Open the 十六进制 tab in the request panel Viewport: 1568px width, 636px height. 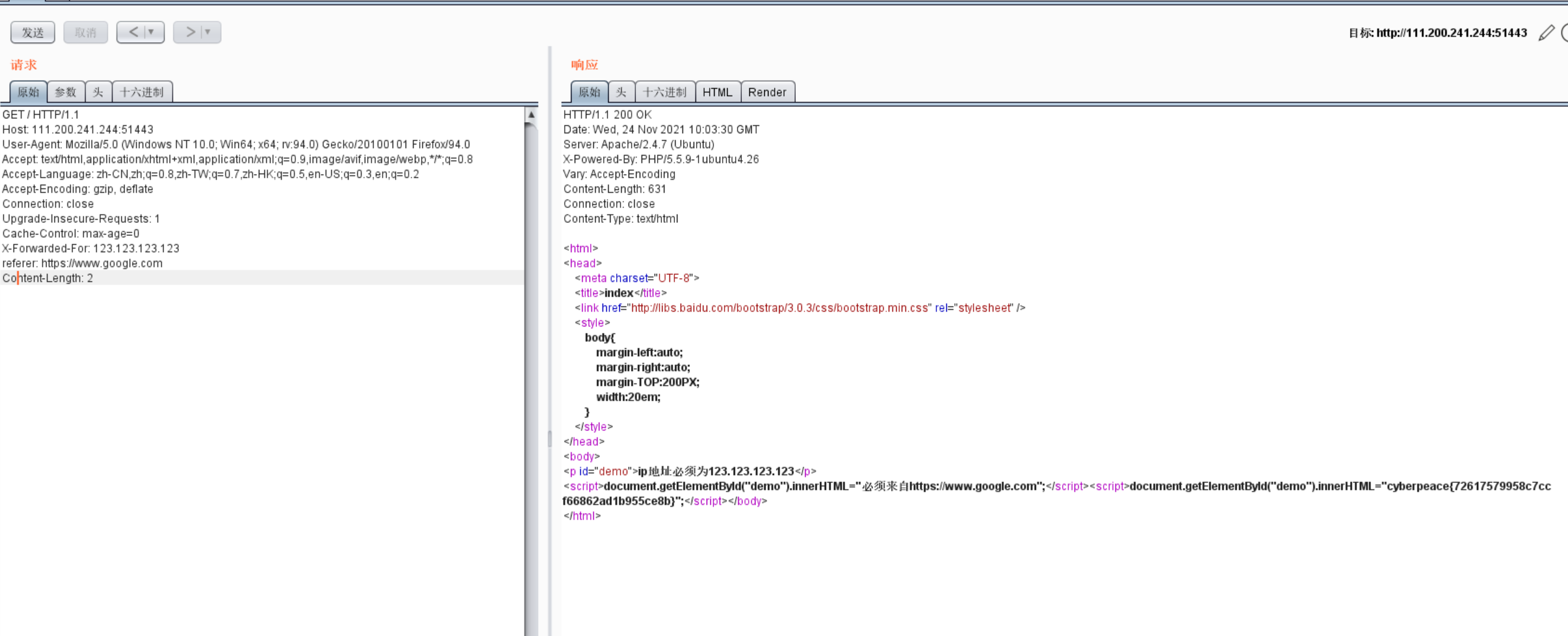(142, 92)
